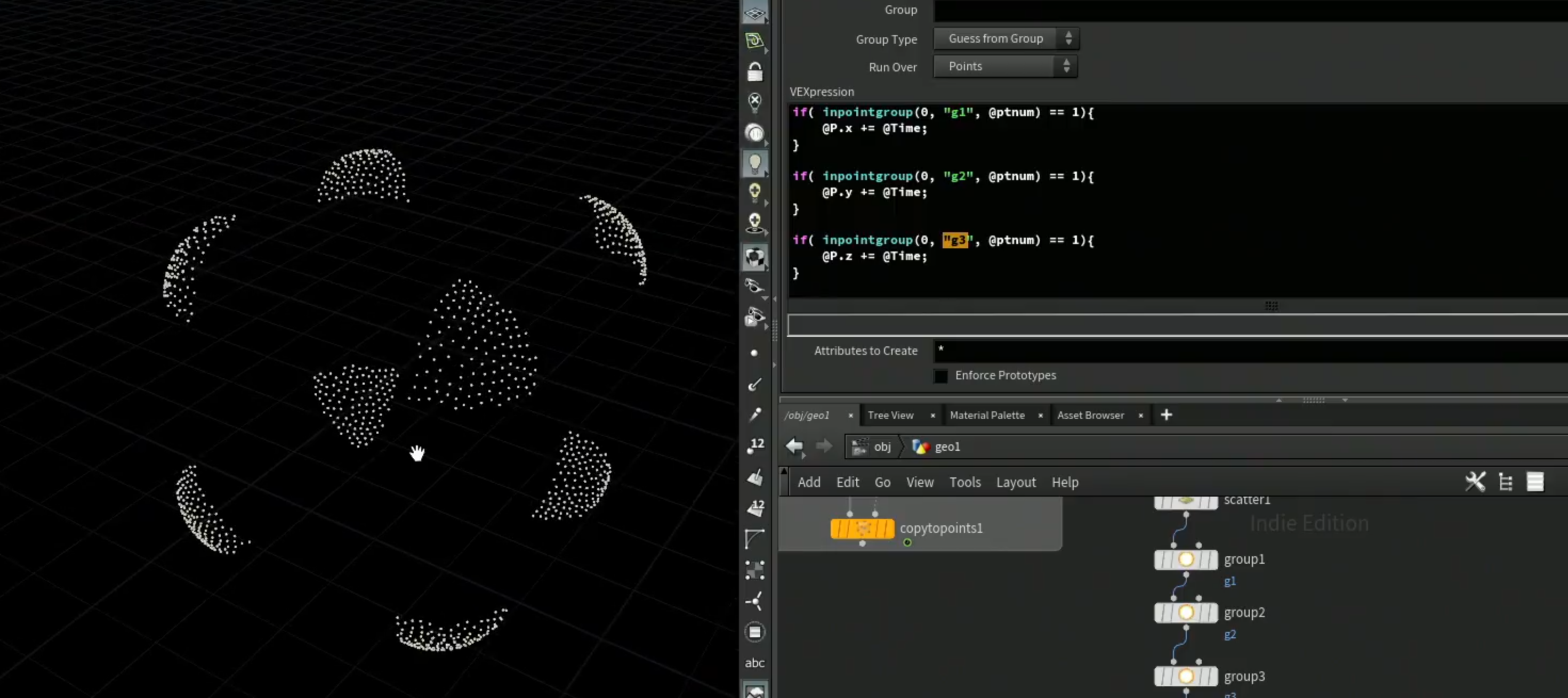Switch to the Material Palette tab
Viewport: 1568px width, 698px height.
click(x=987, y=415)
